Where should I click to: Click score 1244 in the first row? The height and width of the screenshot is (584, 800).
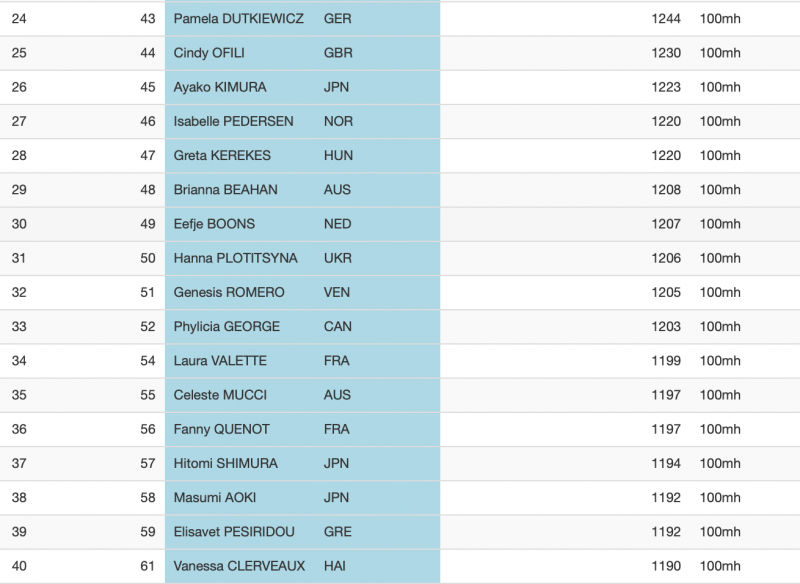point(666,19)
